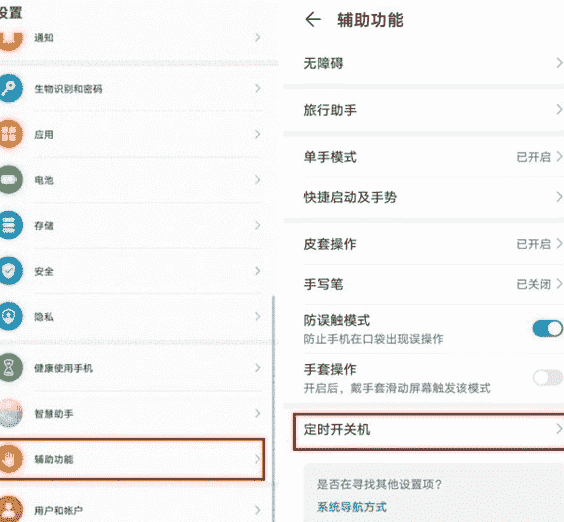
Task: Tap the chevron of 辅助功能 in left list
Action: coord(258,459)
